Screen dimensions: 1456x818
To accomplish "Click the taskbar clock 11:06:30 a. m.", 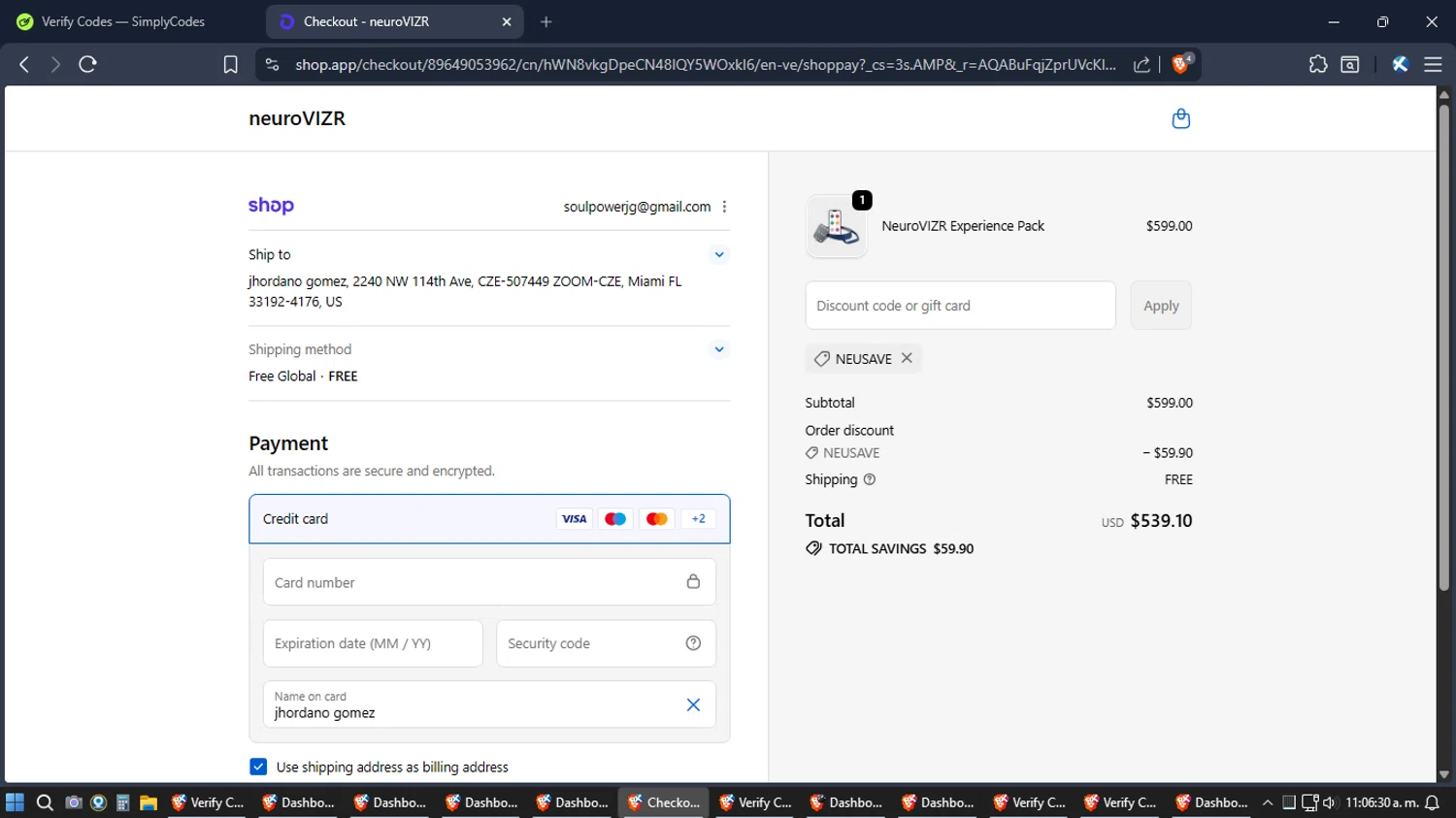I will click(1381, 802).
